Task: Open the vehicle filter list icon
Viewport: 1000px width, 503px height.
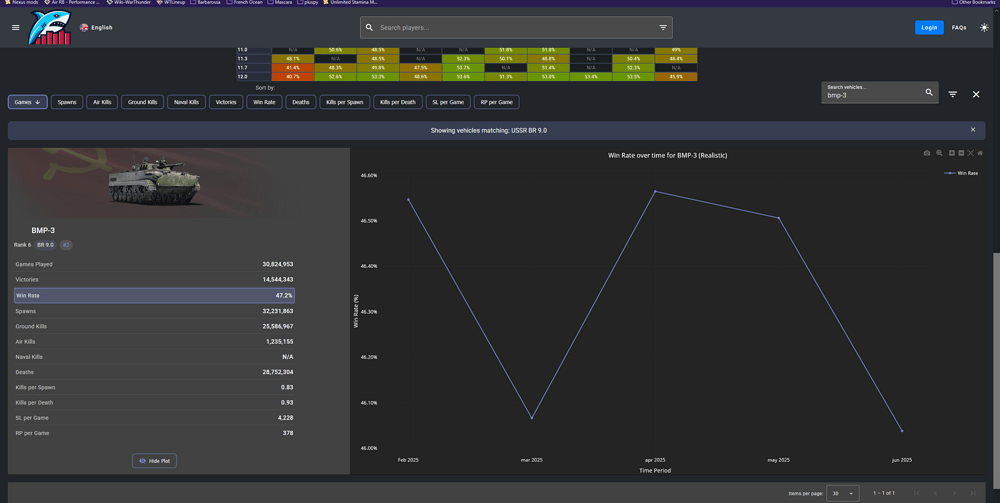Action: coord(952,94)
